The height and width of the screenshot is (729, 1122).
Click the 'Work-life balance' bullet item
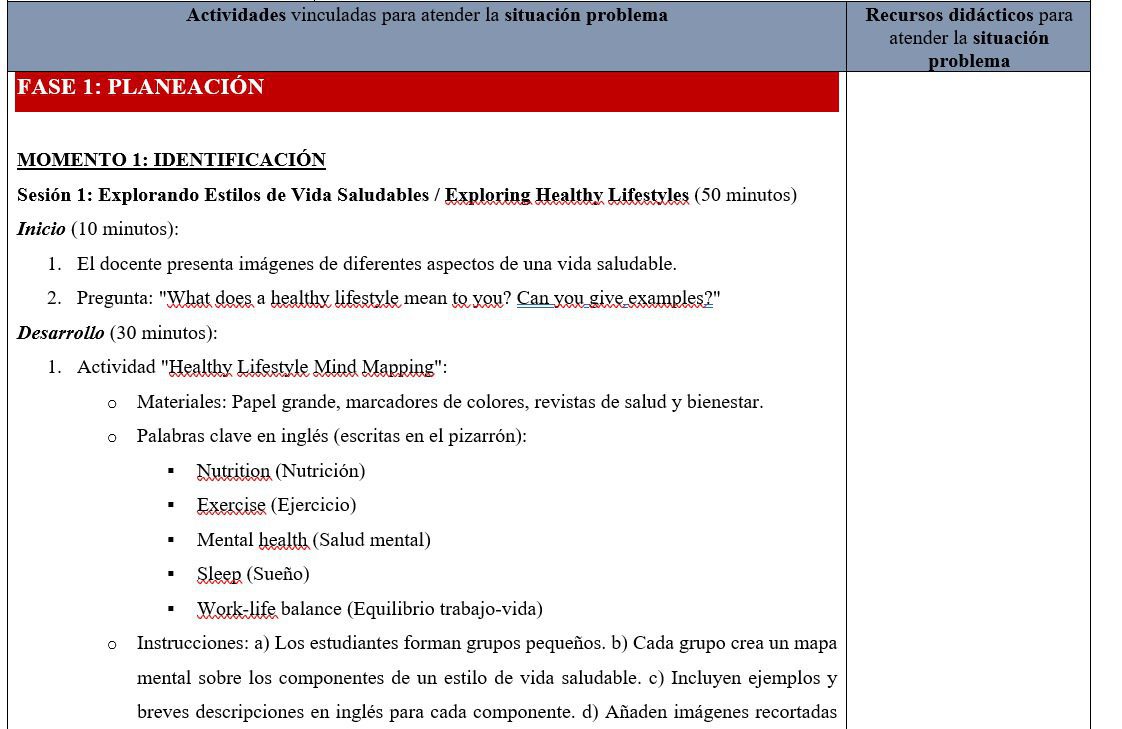369,609
